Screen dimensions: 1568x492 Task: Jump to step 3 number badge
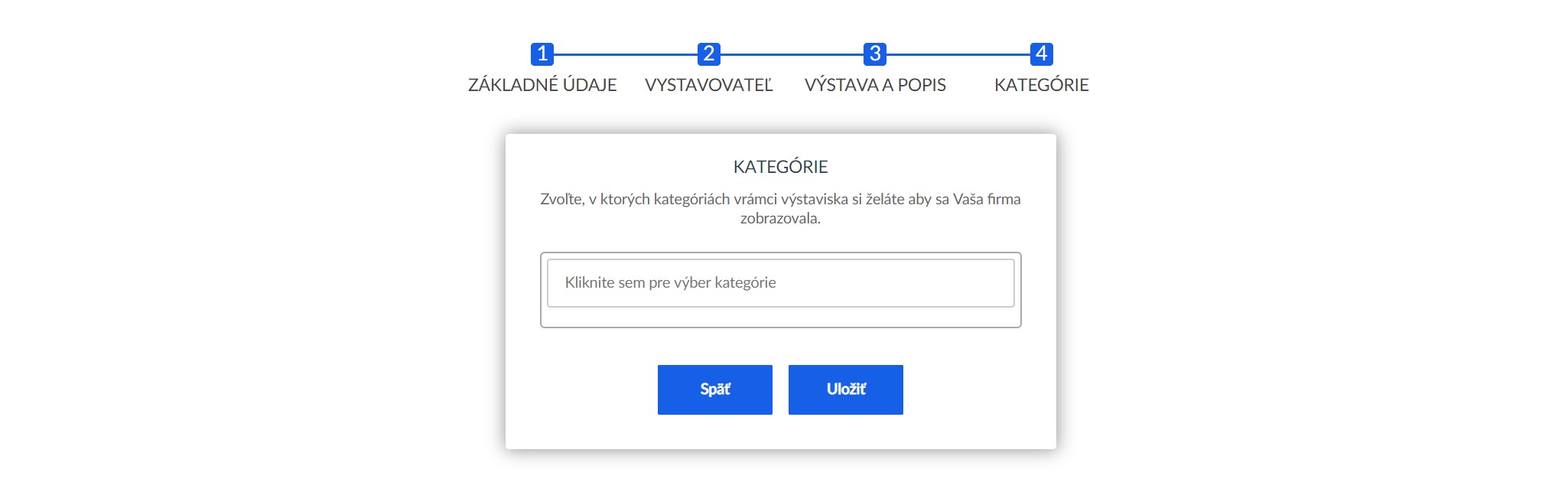pos(875,54)
